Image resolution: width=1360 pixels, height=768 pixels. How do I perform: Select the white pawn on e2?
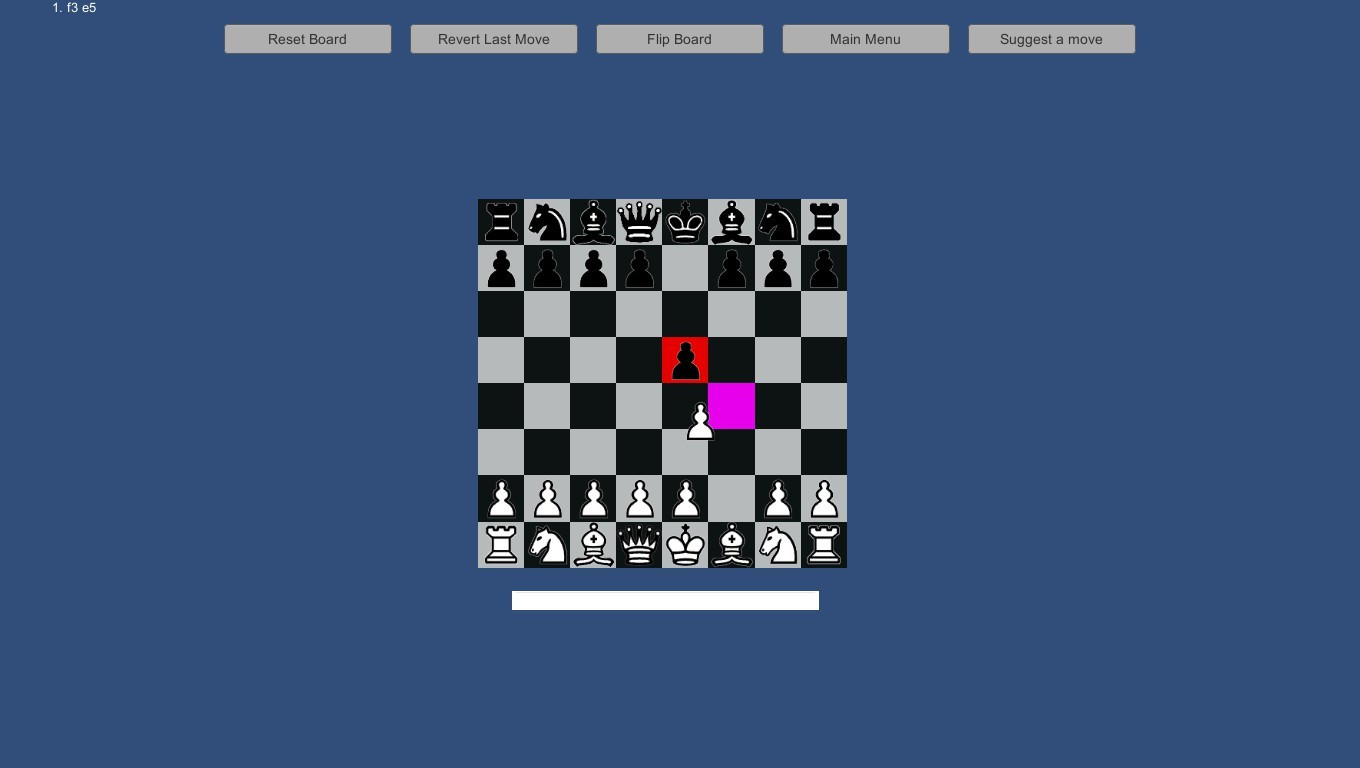coord(685,499)
